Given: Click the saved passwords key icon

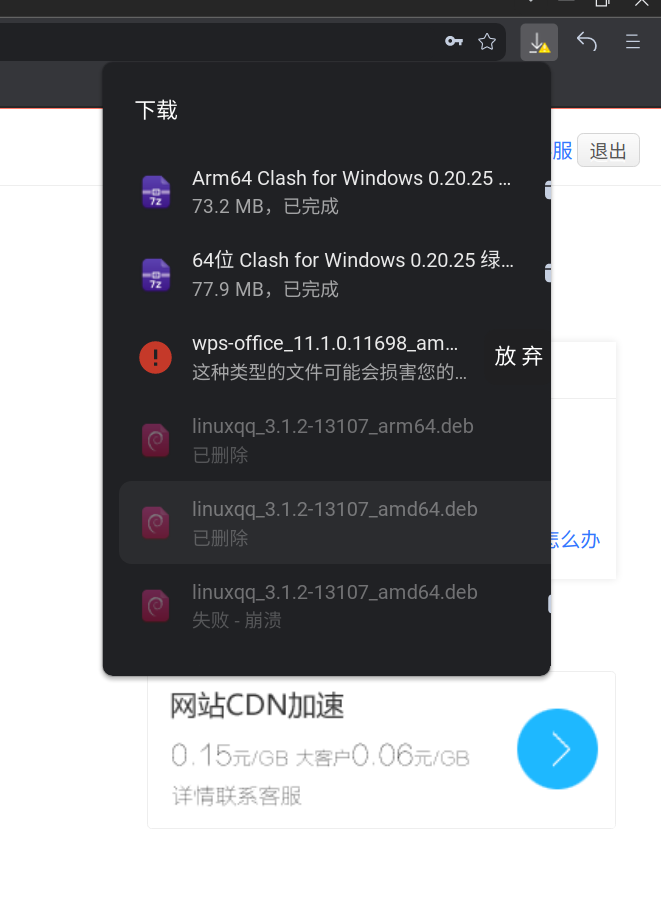Looking at the screenshot, I should [454, 42].
